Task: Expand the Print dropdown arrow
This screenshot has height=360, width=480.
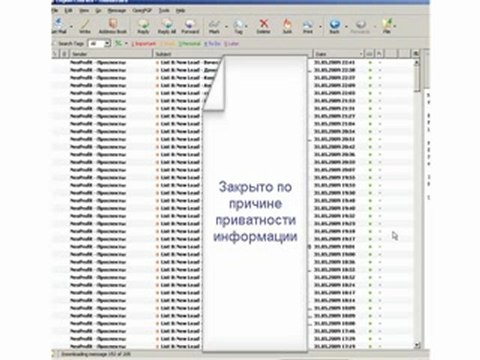Action: 320,26
